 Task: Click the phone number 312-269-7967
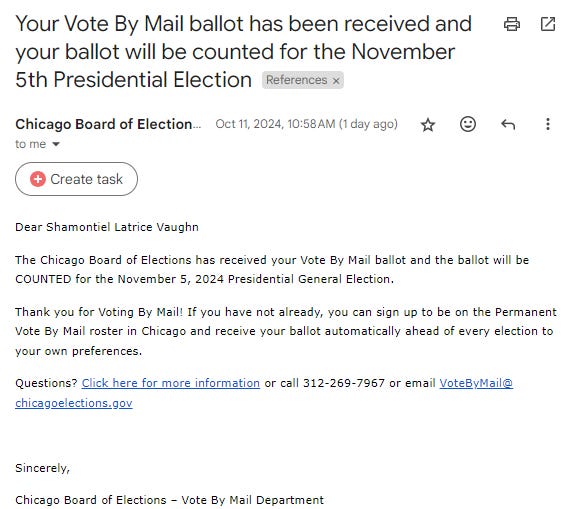(x=344, y=383)
